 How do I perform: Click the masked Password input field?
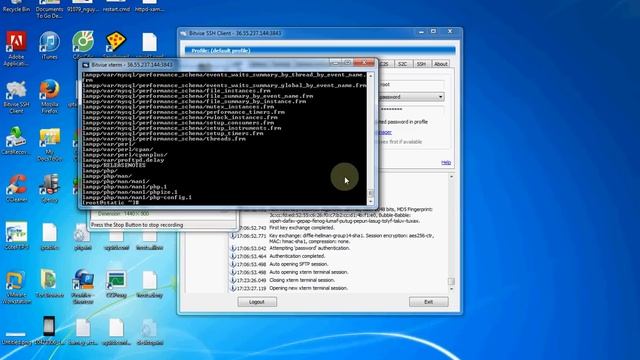coord(411,109)
